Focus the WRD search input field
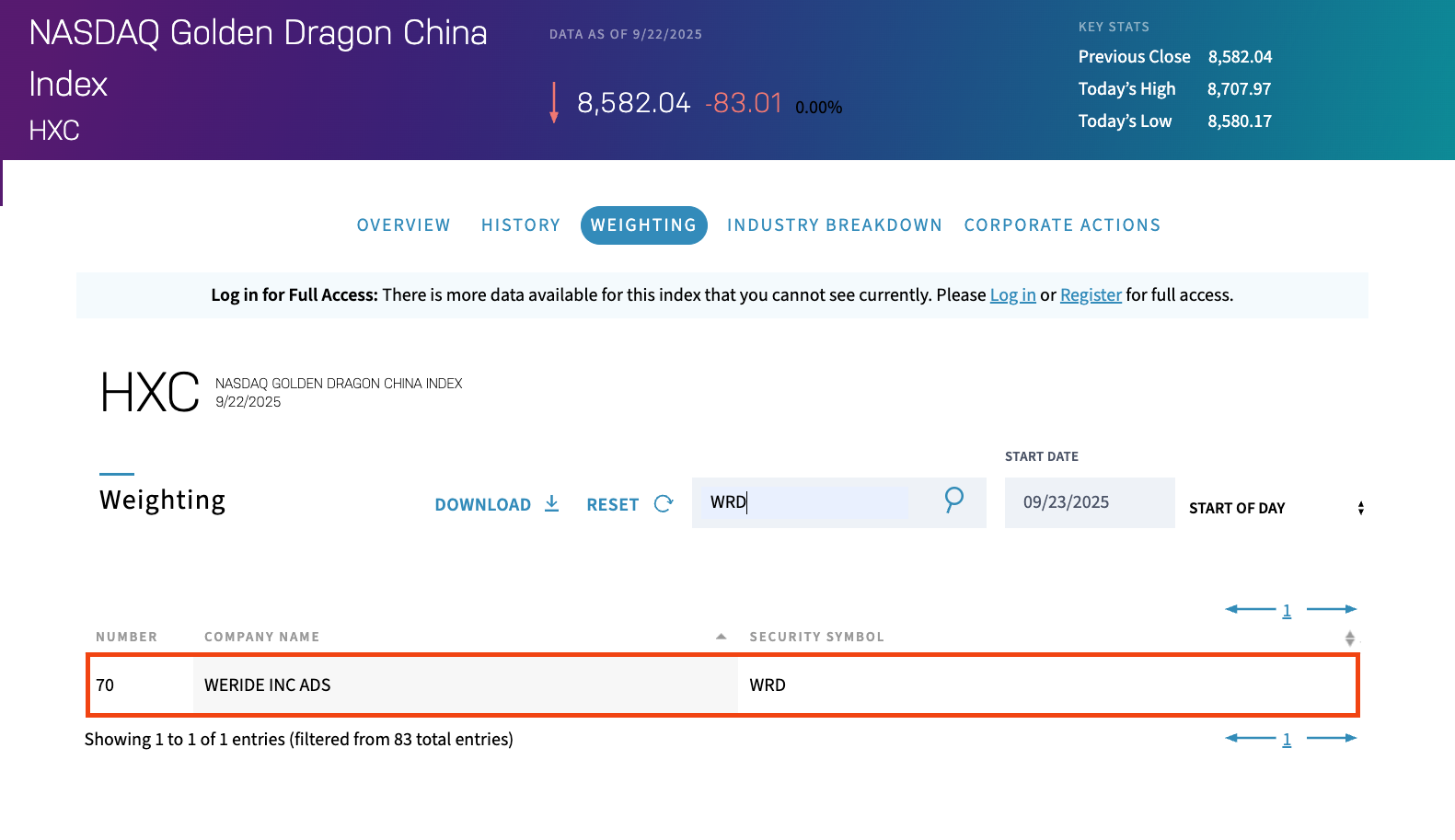The height and width of the screenshot is (840, 1455). [x=810, y=502]
